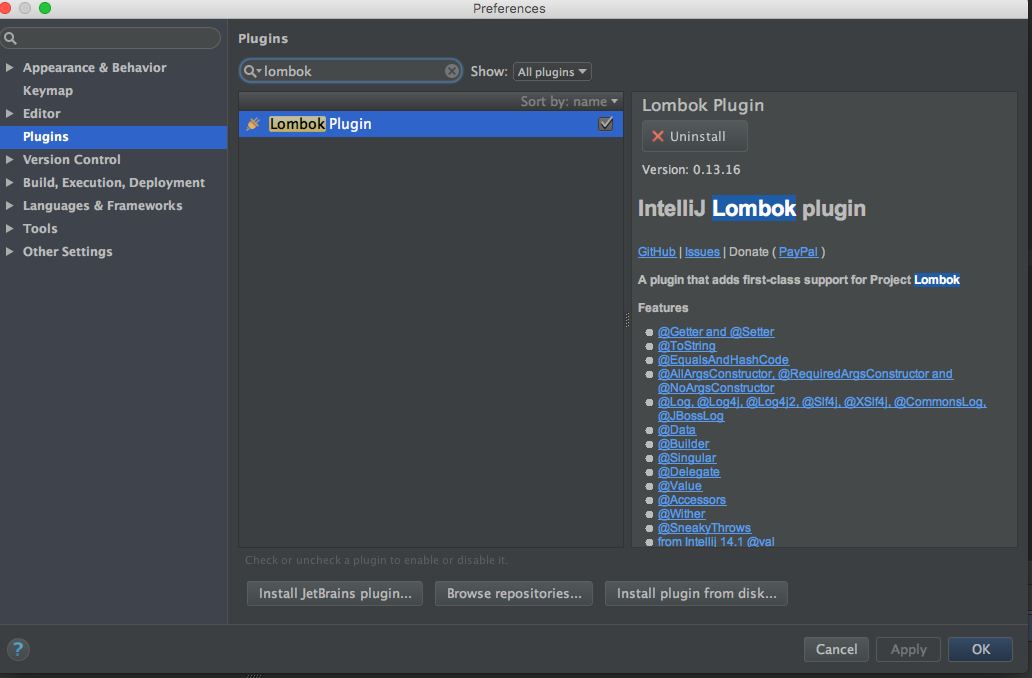Open the @Value feature link
1032x678 pixels.
(x=680, y=486)
